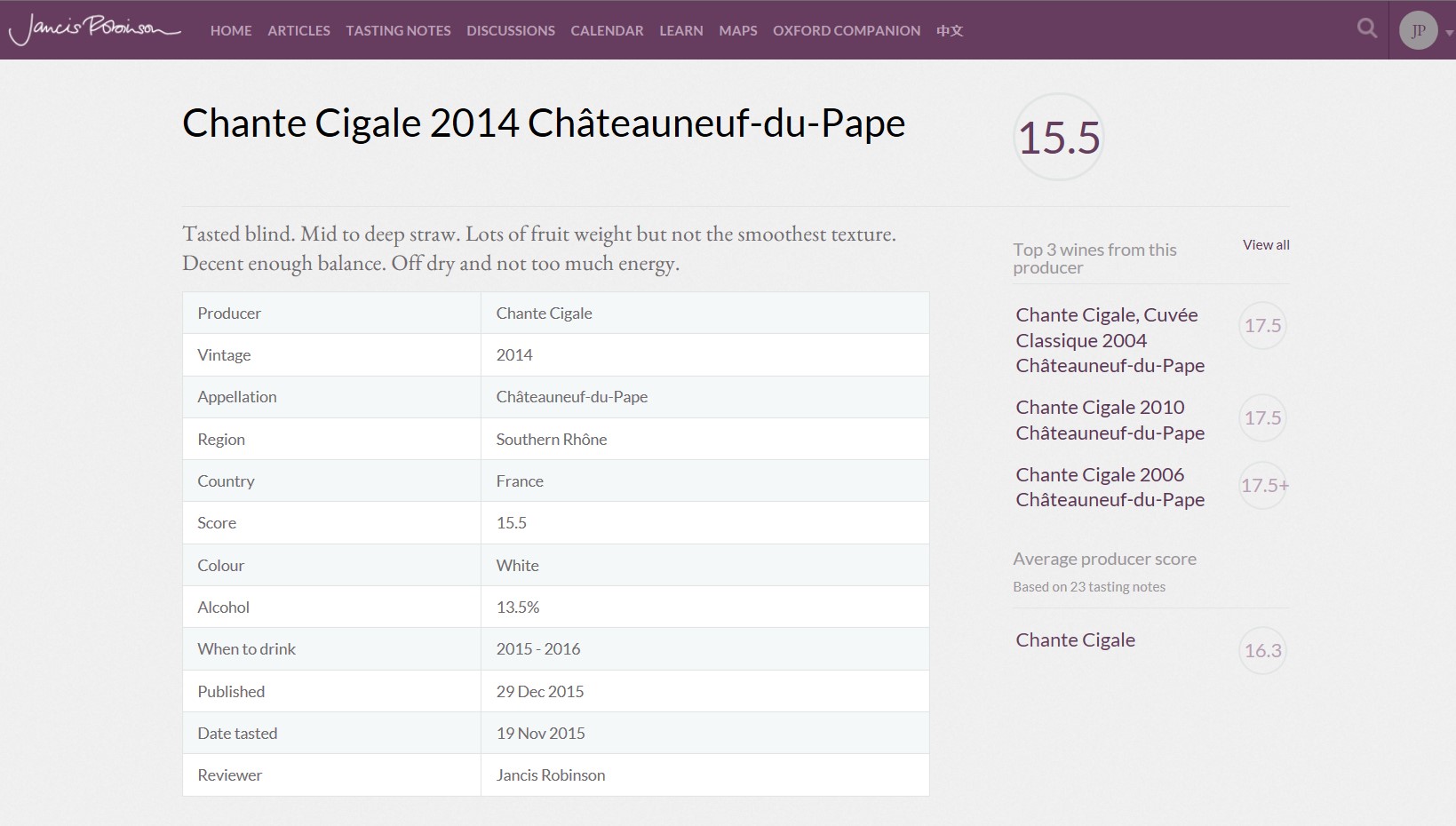Click the Producer row label
Image resolution: width=1456 pixels, height=826 pixels.
[229, 313]
